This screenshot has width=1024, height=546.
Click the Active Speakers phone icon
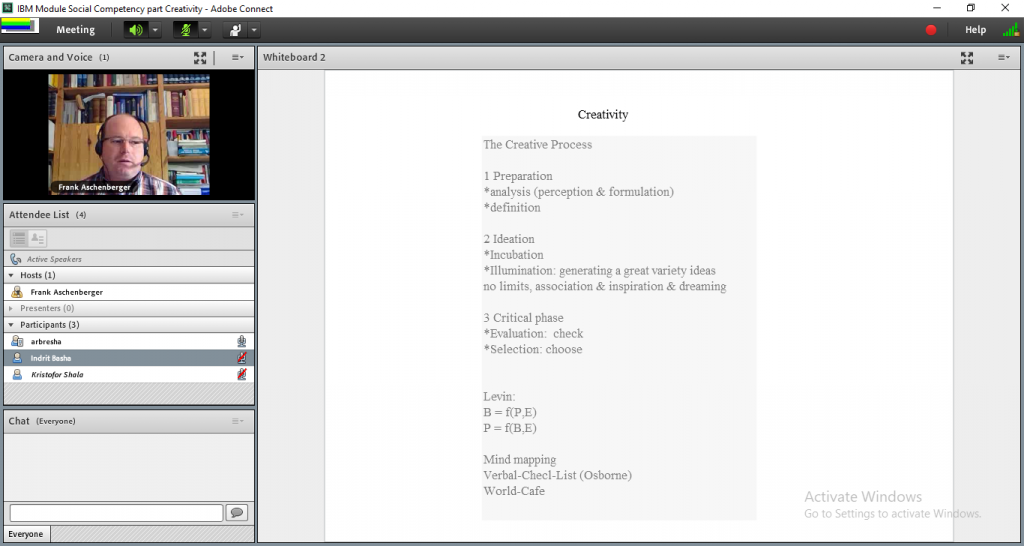[16, 259]
